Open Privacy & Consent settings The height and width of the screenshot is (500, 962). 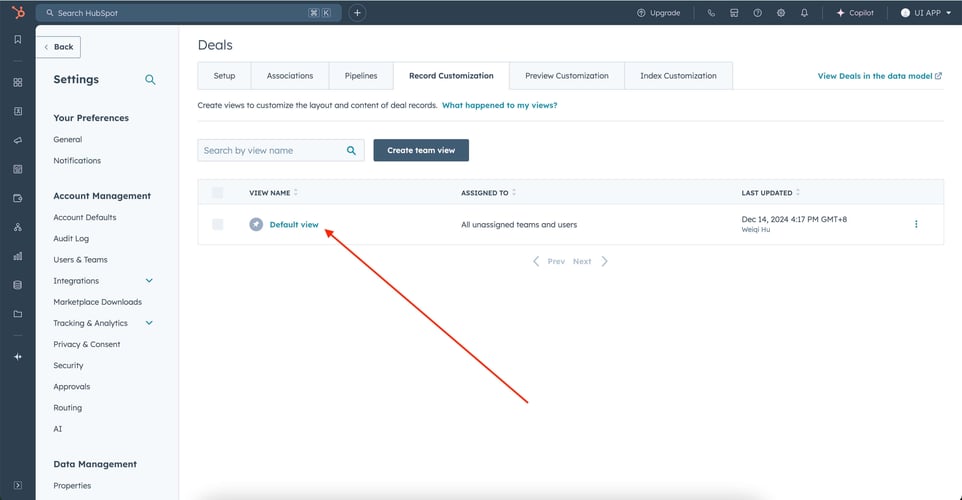(87, 344)
